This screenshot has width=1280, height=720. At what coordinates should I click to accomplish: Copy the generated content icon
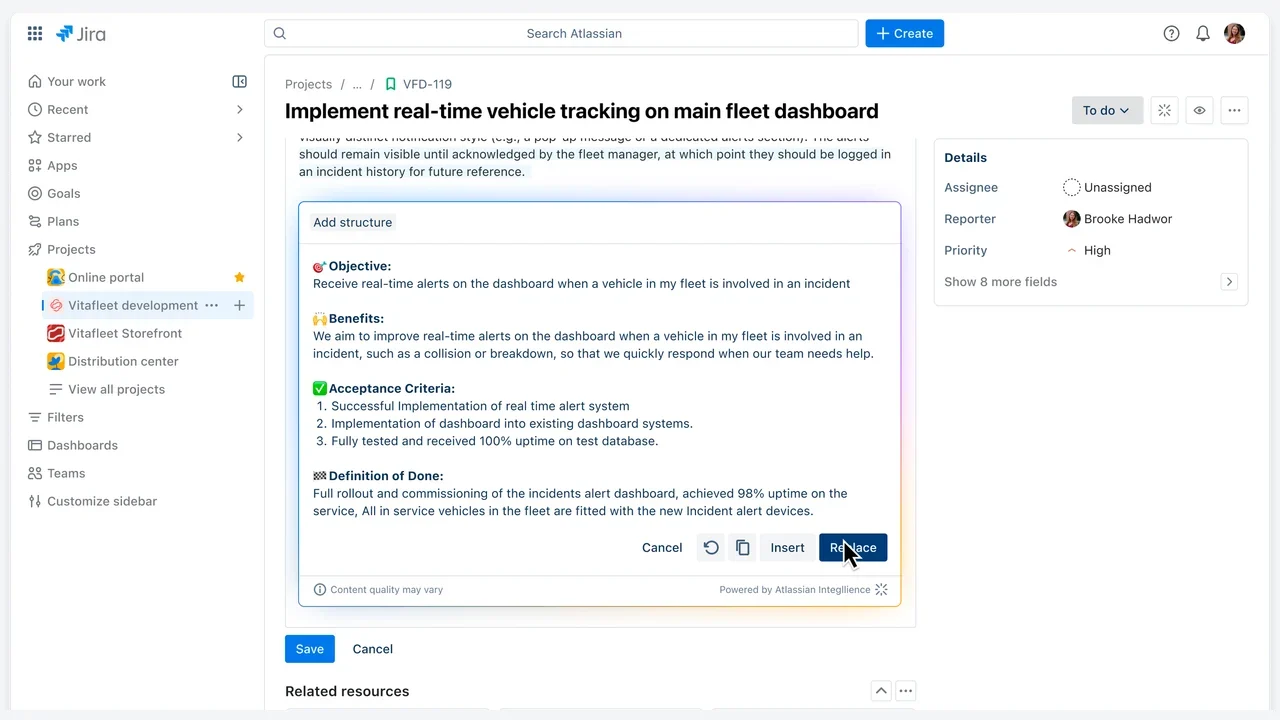(x=743, y=547)
